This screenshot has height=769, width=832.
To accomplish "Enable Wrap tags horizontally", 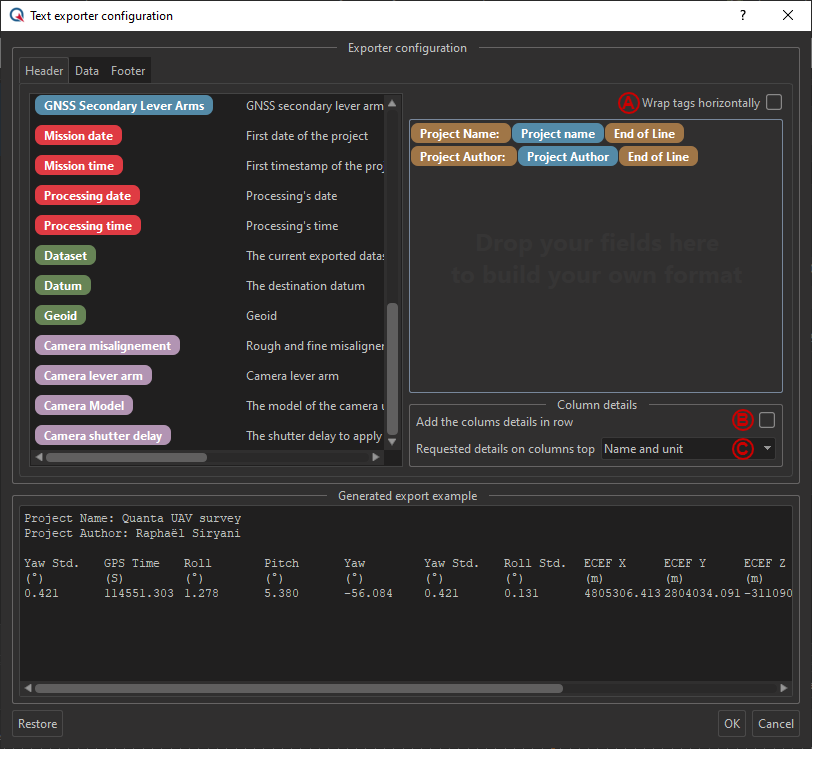I will pyautogui.click(x=775, y=102).
